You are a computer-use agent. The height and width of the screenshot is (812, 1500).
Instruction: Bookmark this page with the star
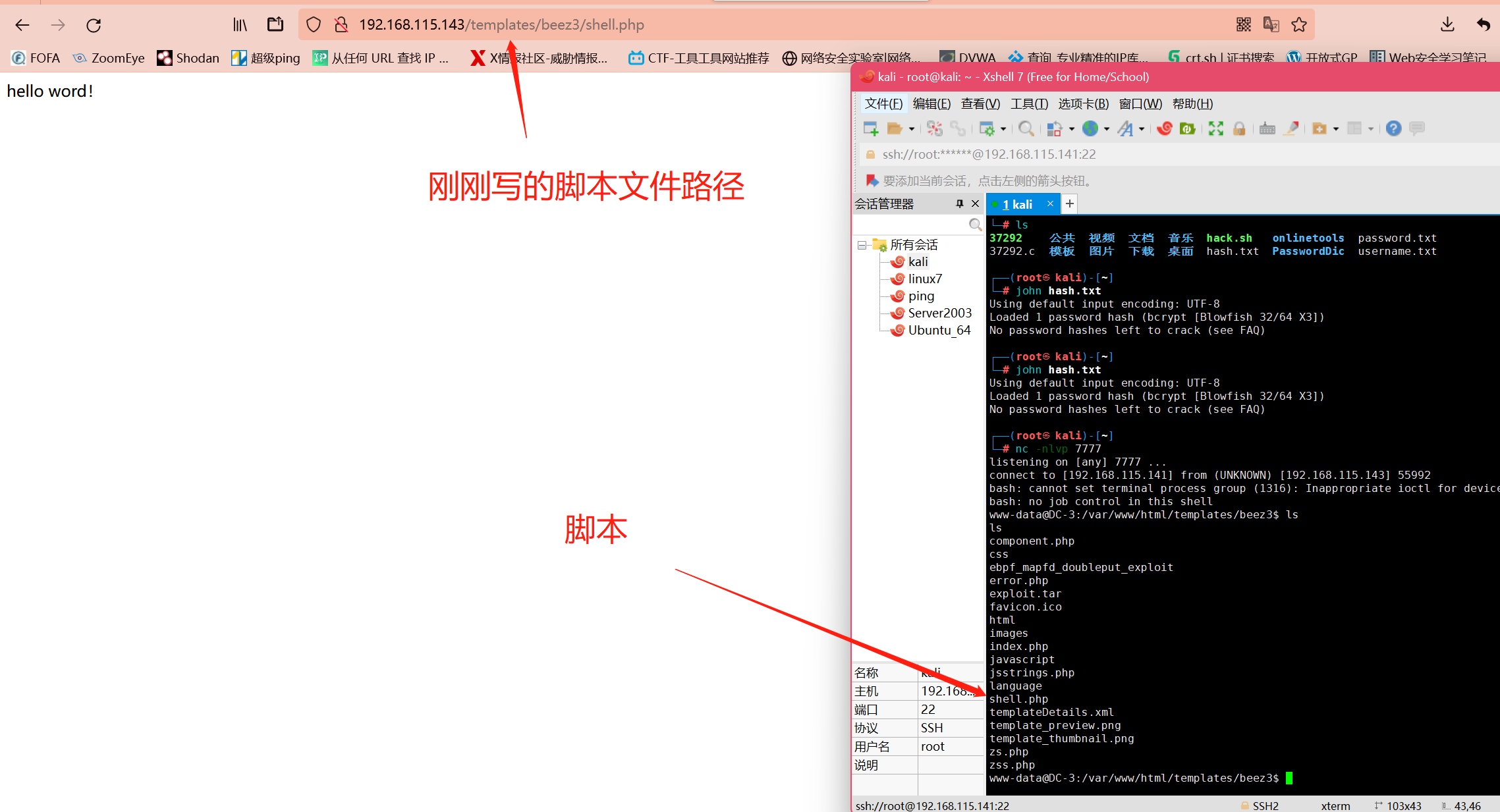click(x=1298, y=25)
